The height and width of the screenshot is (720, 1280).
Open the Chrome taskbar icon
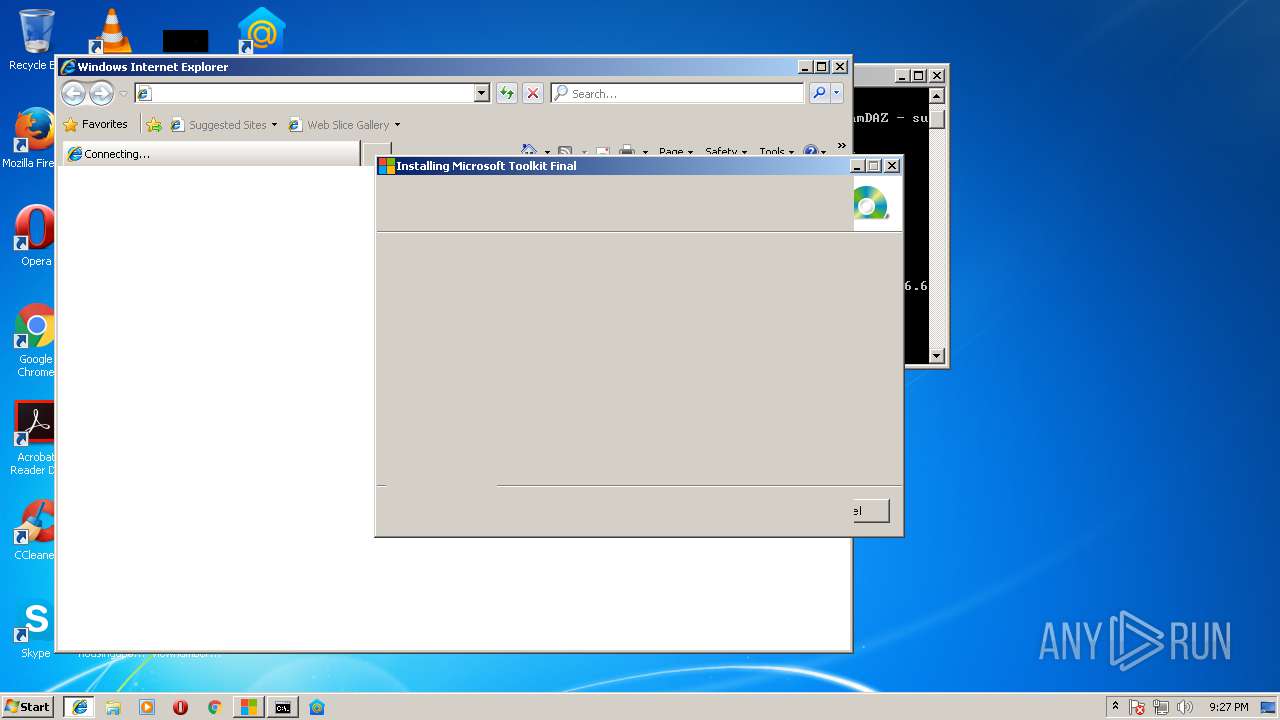(214, 707)
